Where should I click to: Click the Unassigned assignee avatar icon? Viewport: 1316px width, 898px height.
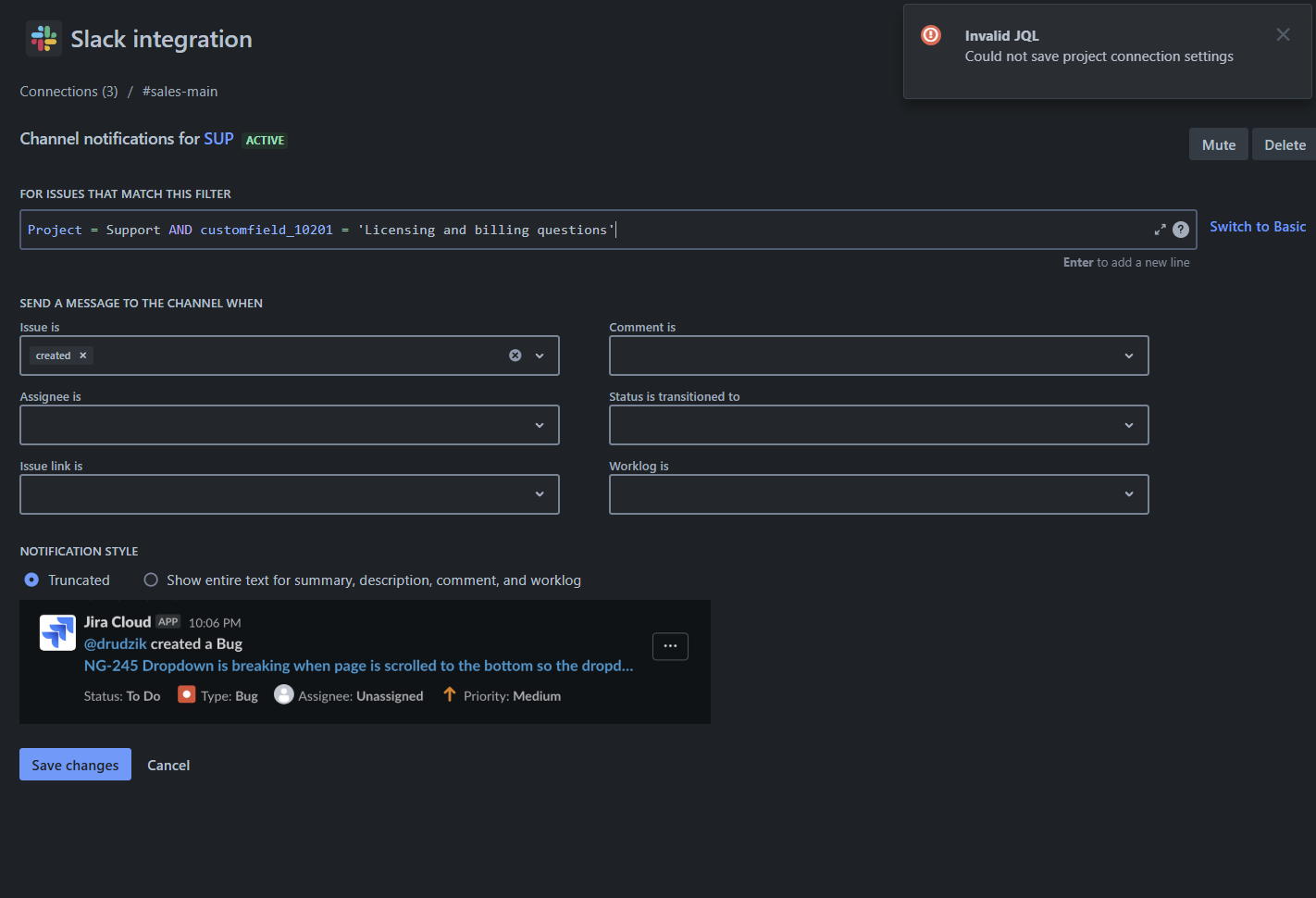[x=283, y=694]
